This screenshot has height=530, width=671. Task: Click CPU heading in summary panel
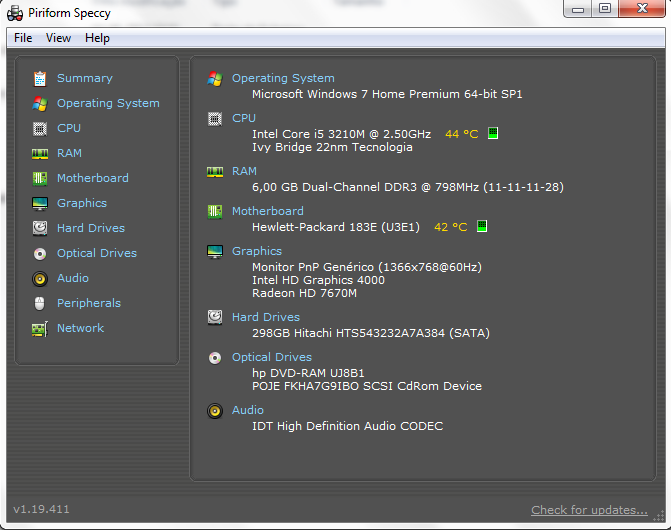coord(244,118)
